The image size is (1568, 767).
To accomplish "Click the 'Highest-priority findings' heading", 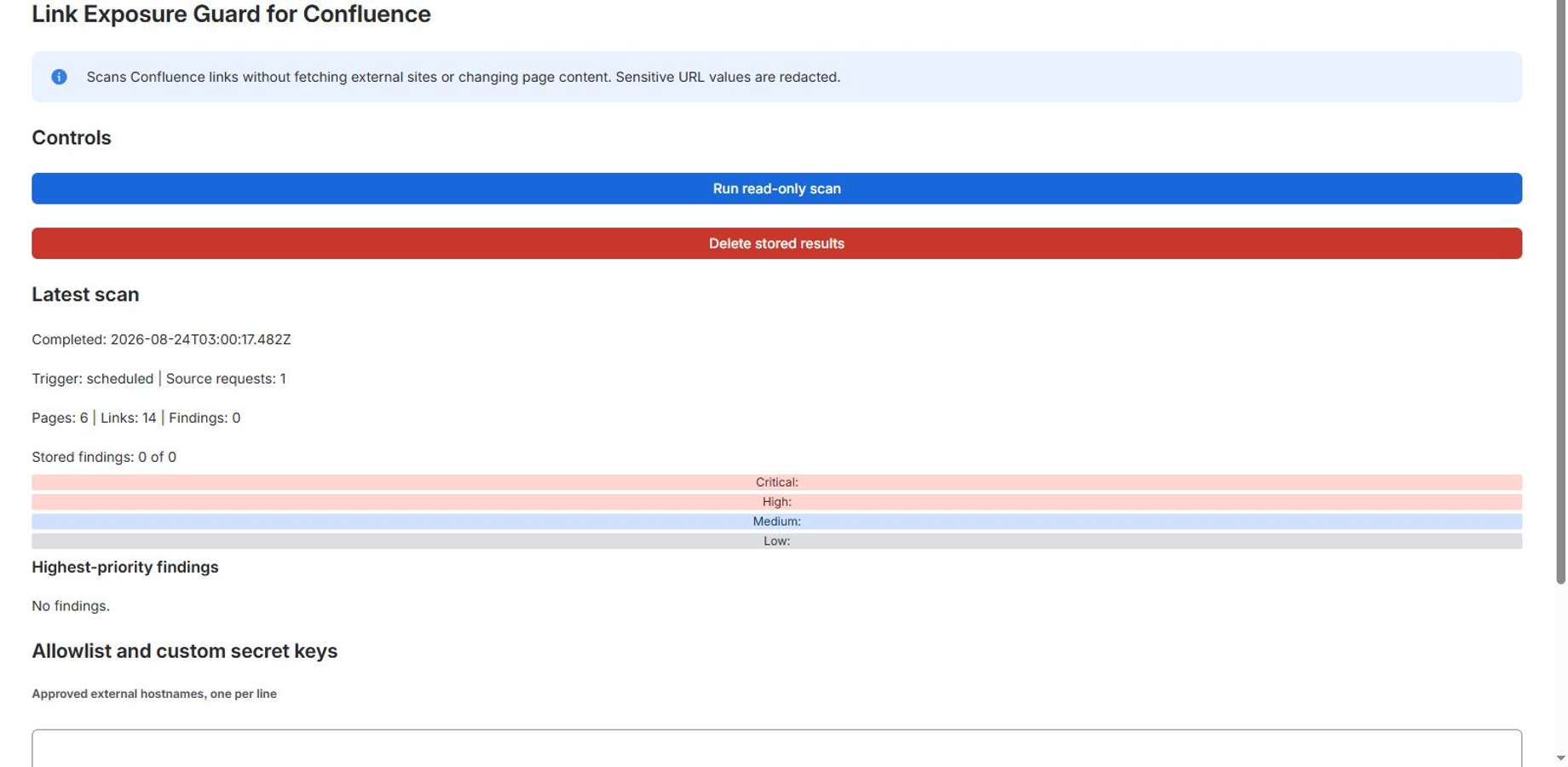I will pyautogui.click(x=125, y=568).
